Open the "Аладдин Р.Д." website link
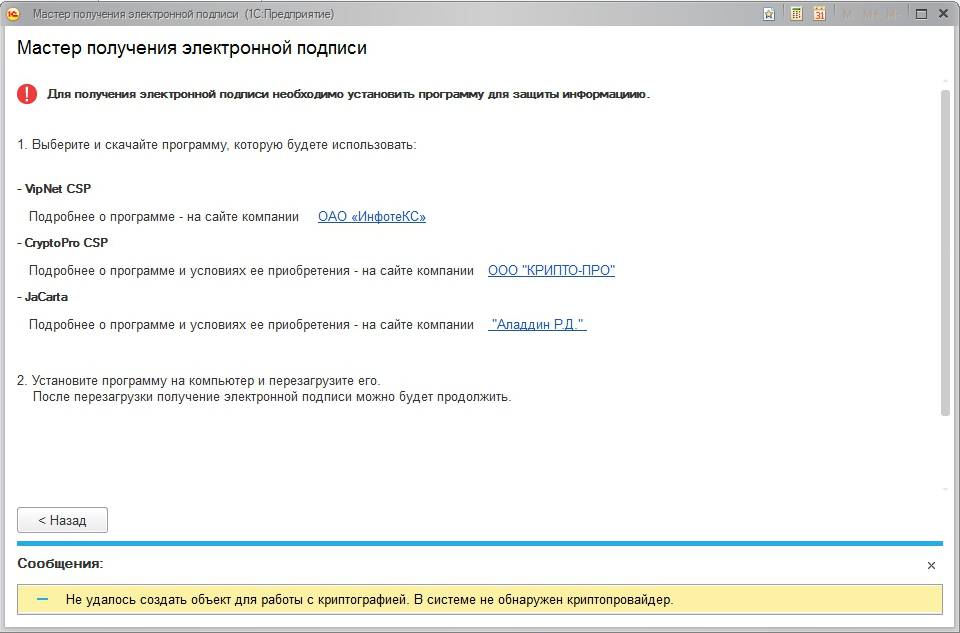Screen dimensions: 960x633 coord(537,324)
